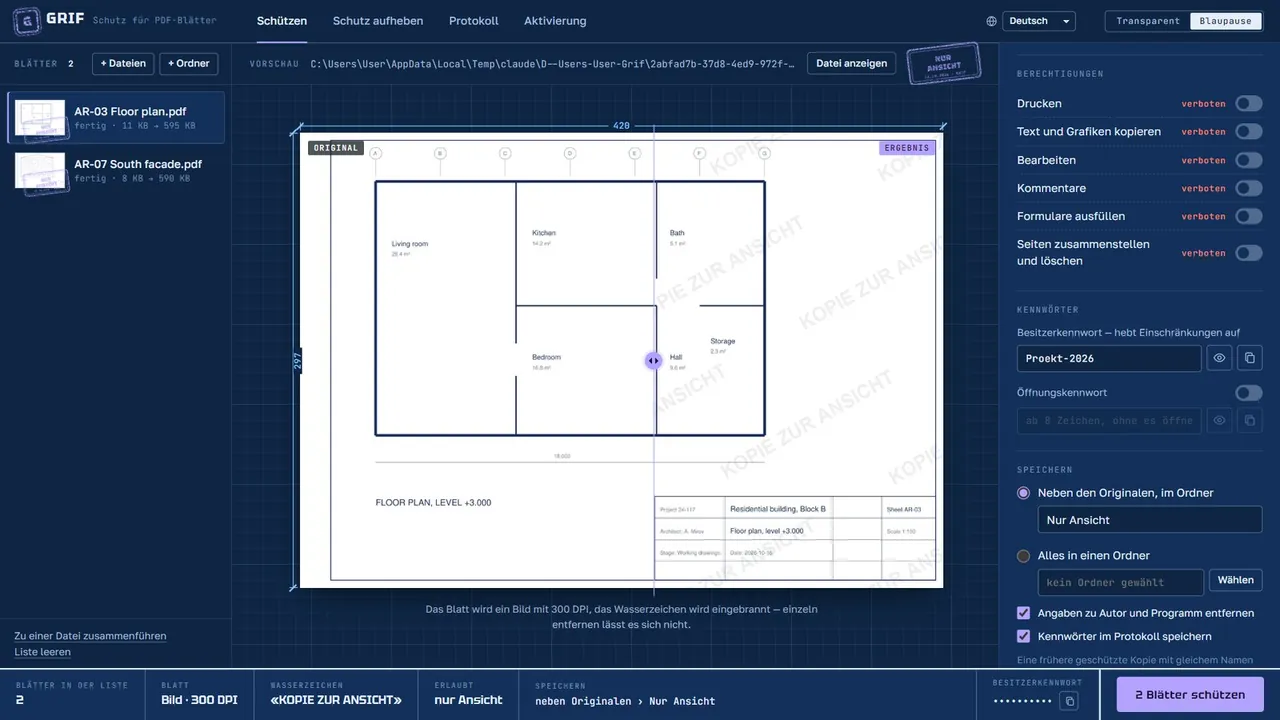1280x720 pixels.
Task: Click the owner password field Proekt-2026
Action: pos(1109,358)
